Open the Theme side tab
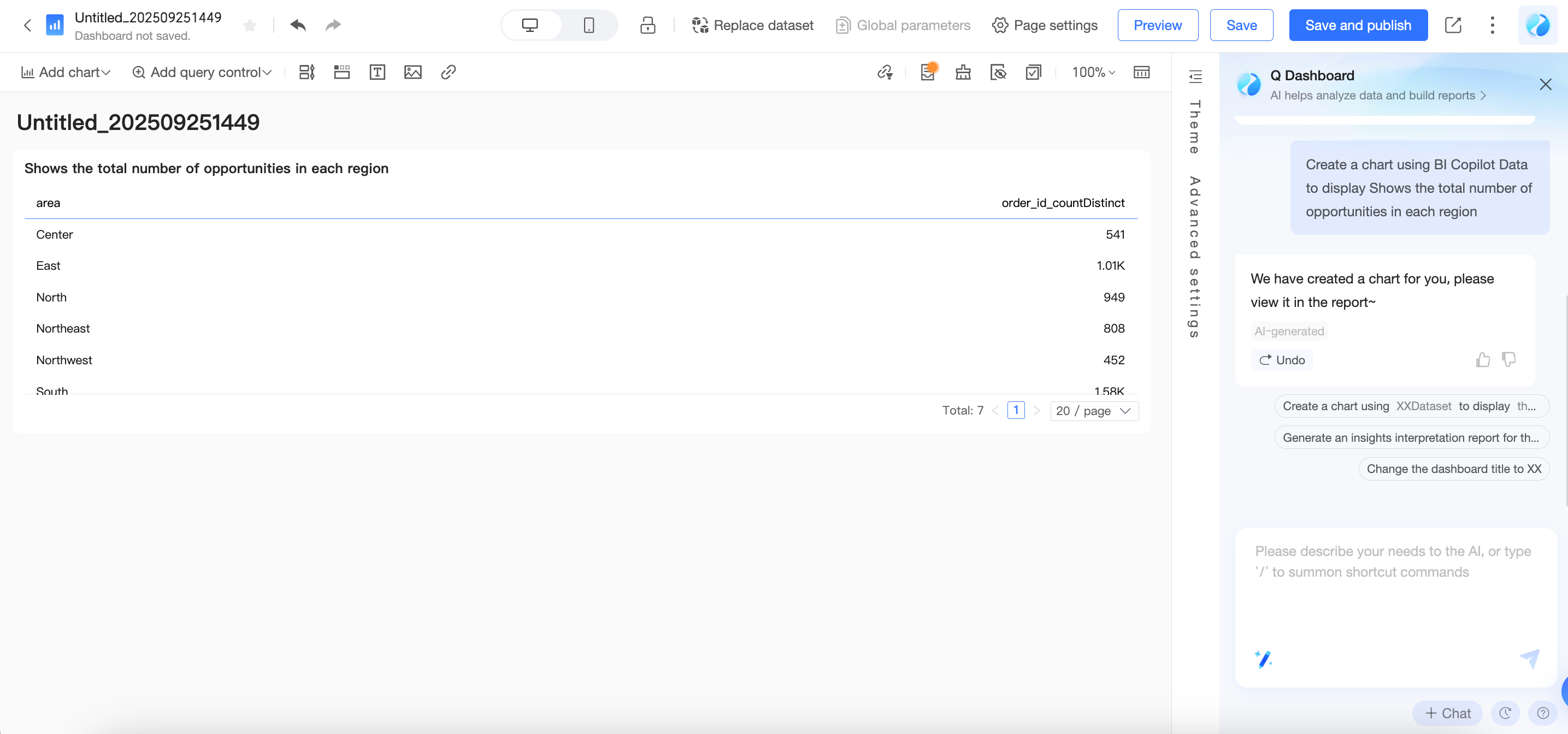The image size is (1568, 734). [1195, 127]
